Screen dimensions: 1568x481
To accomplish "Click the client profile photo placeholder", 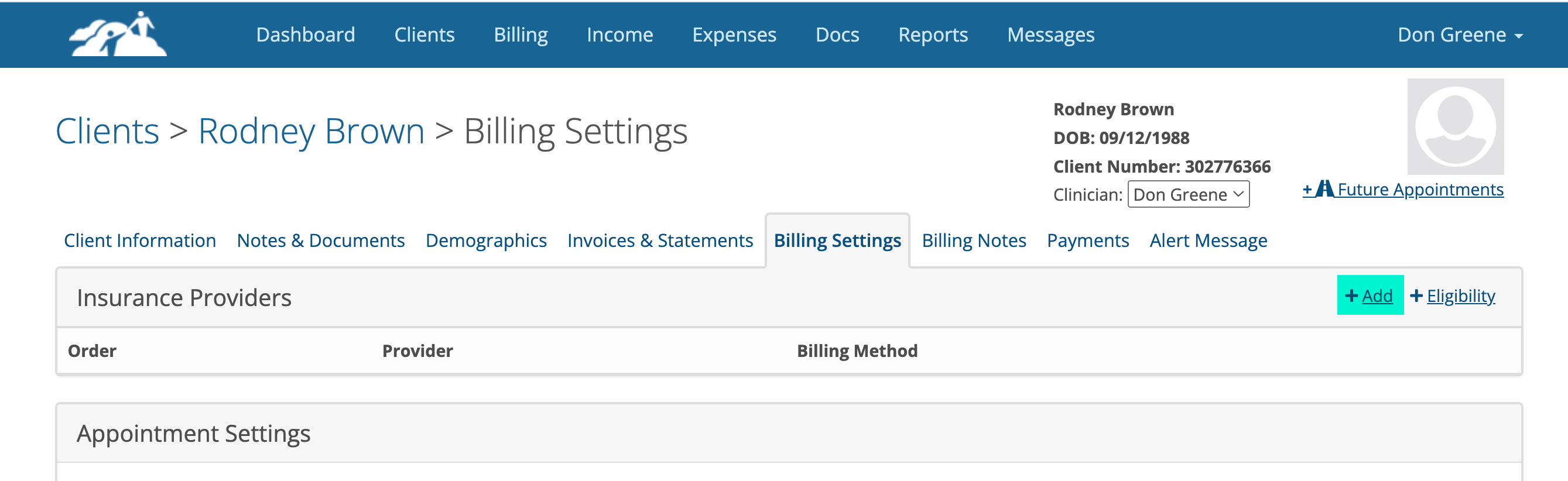I will pos(1456,126).
